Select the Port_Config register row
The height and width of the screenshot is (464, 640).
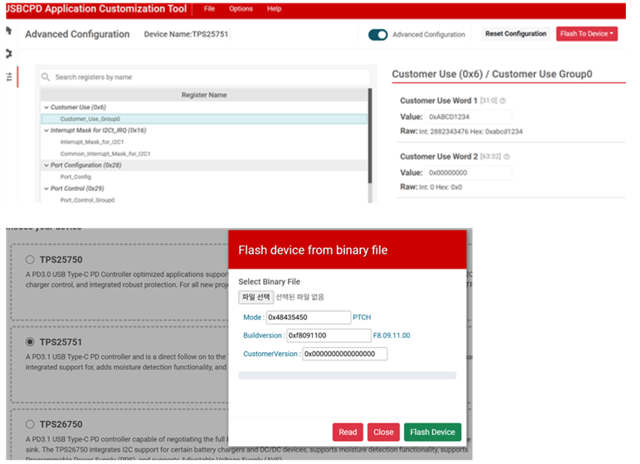pos(204,177)
